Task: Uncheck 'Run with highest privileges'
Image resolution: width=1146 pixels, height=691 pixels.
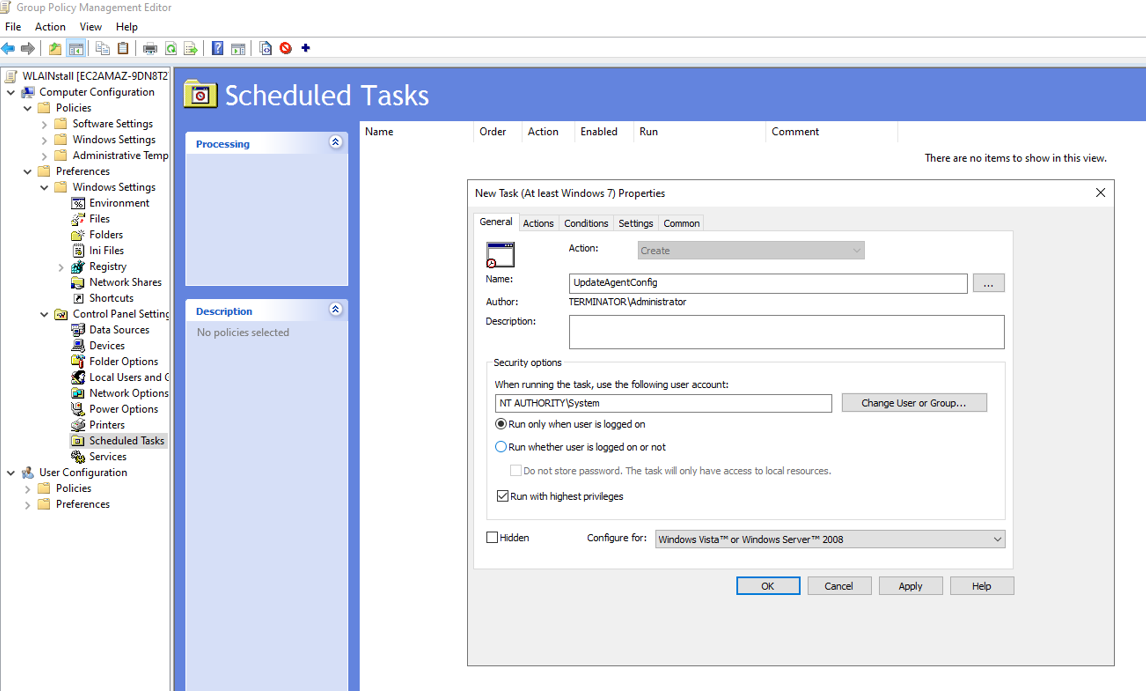Action: (x=503, y=496)
